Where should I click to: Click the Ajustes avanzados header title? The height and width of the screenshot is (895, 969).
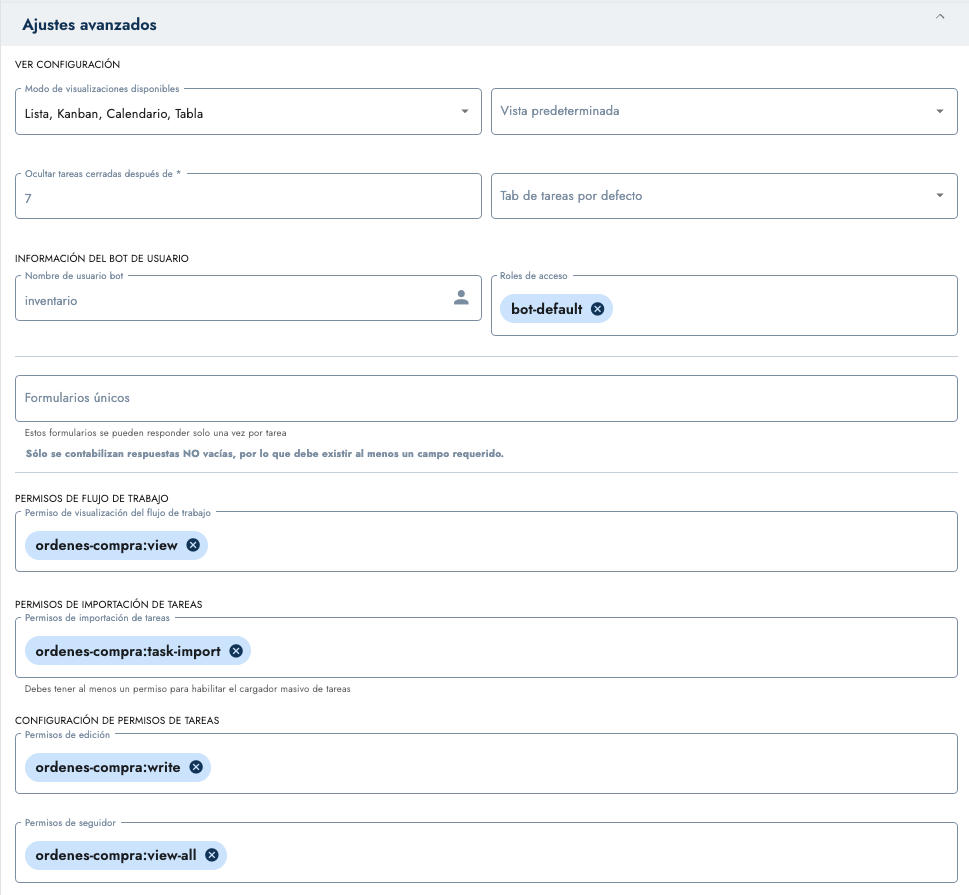[90, 25]
